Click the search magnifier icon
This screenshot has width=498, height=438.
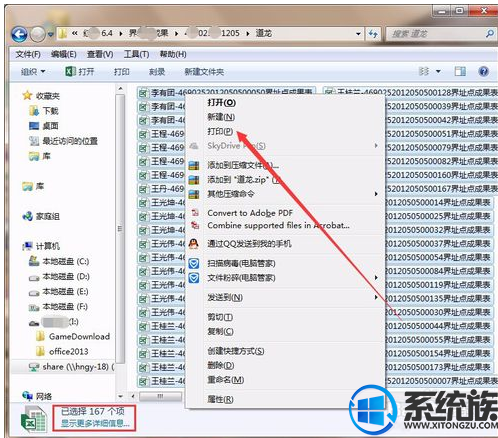[489, 34]
